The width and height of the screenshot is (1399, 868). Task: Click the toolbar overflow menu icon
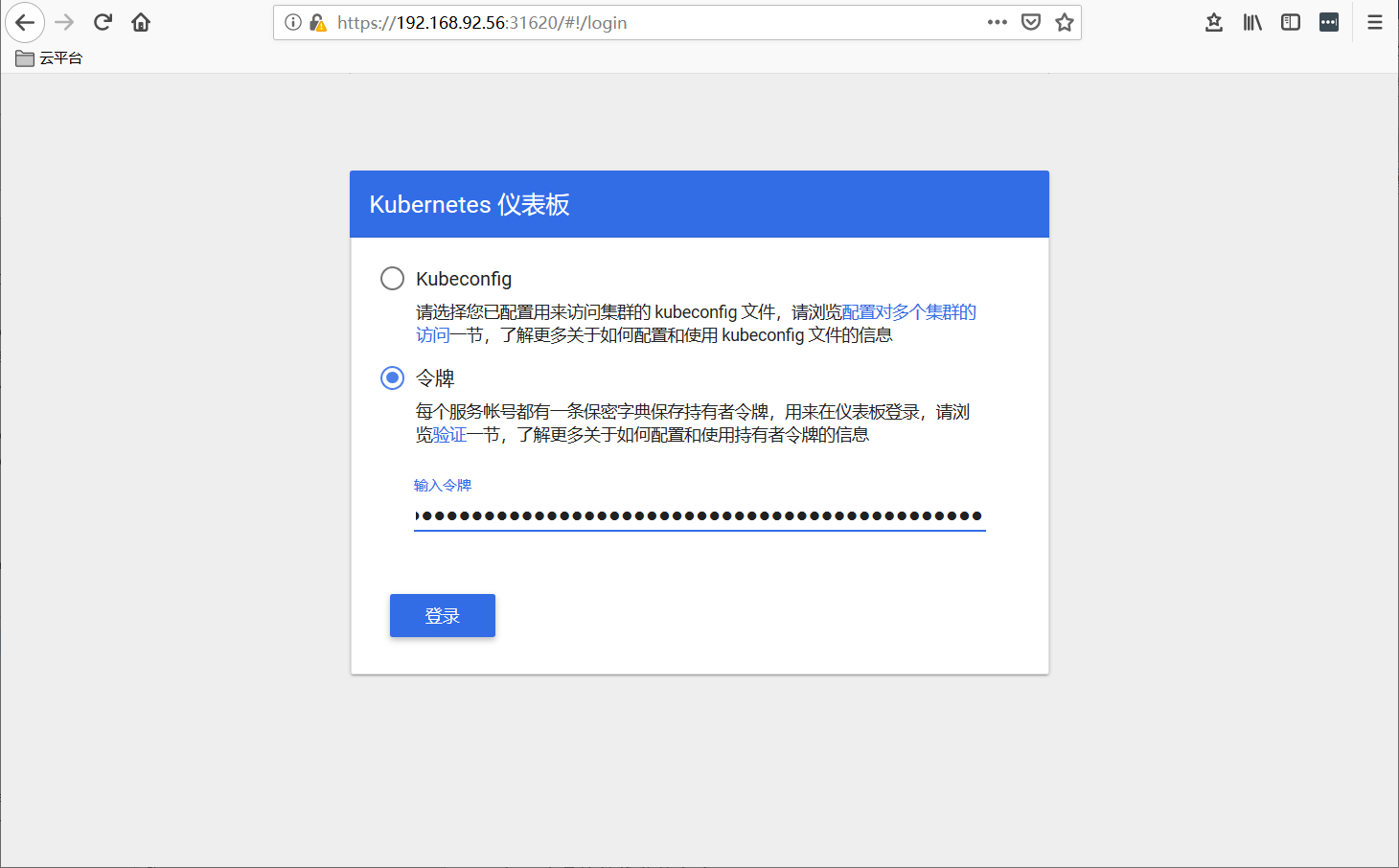pos(1328,21)
